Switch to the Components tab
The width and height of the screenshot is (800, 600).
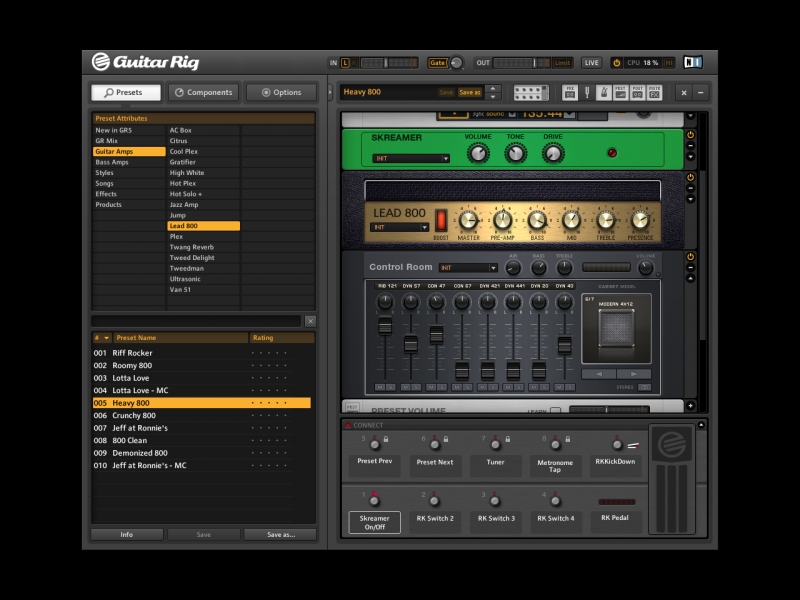[x=203, y=92]
